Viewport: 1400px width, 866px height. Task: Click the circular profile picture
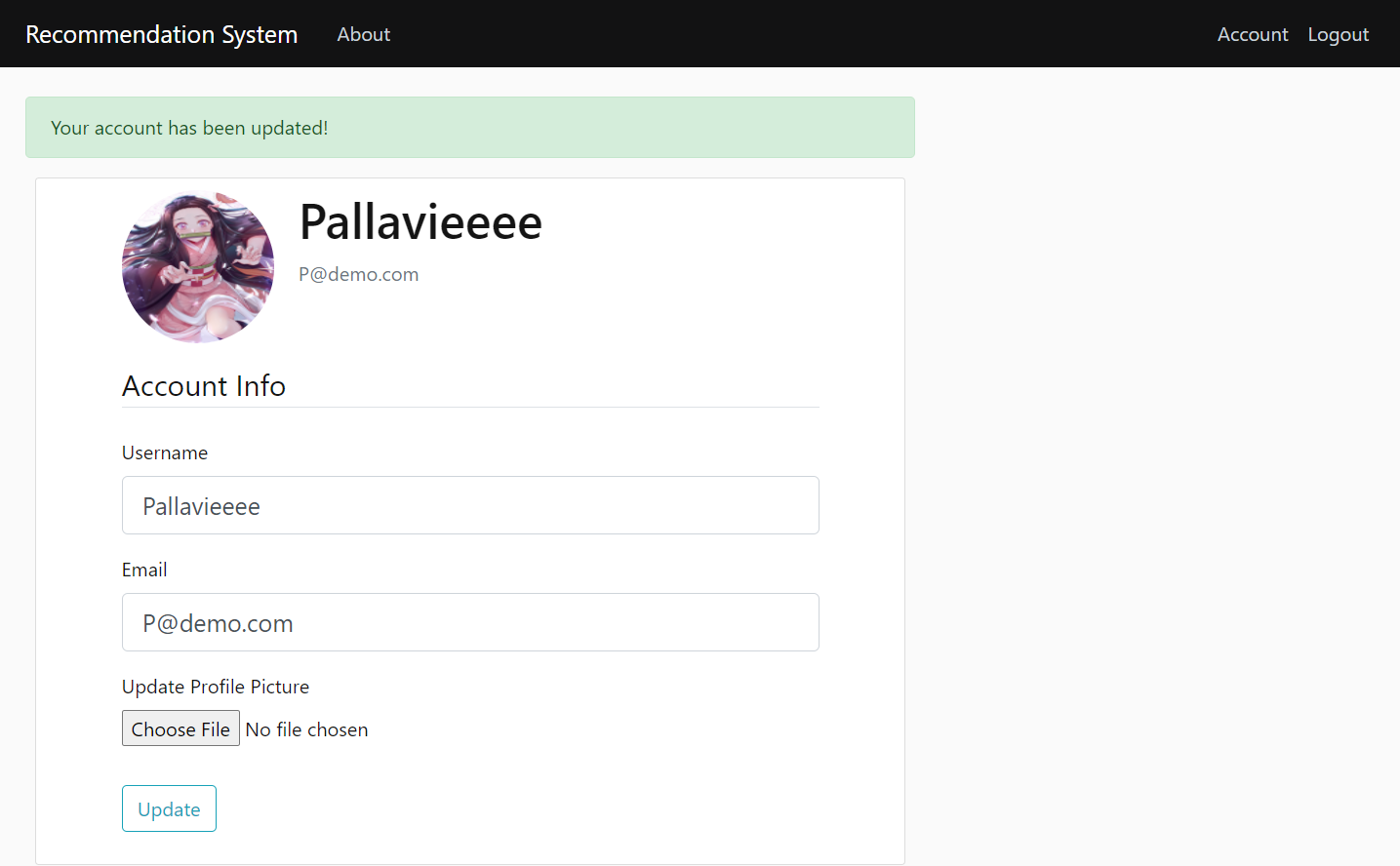pos(198,266)
